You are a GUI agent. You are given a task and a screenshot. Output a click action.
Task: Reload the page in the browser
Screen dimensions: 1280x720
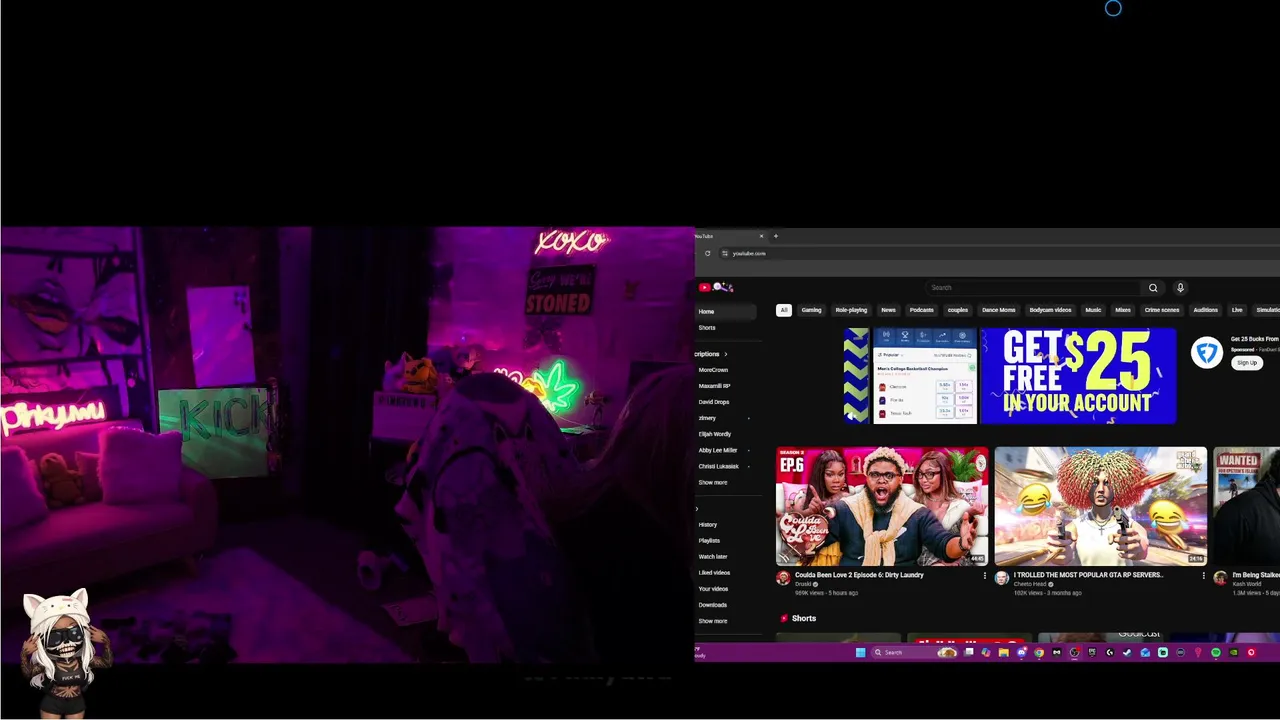[707, 253]
